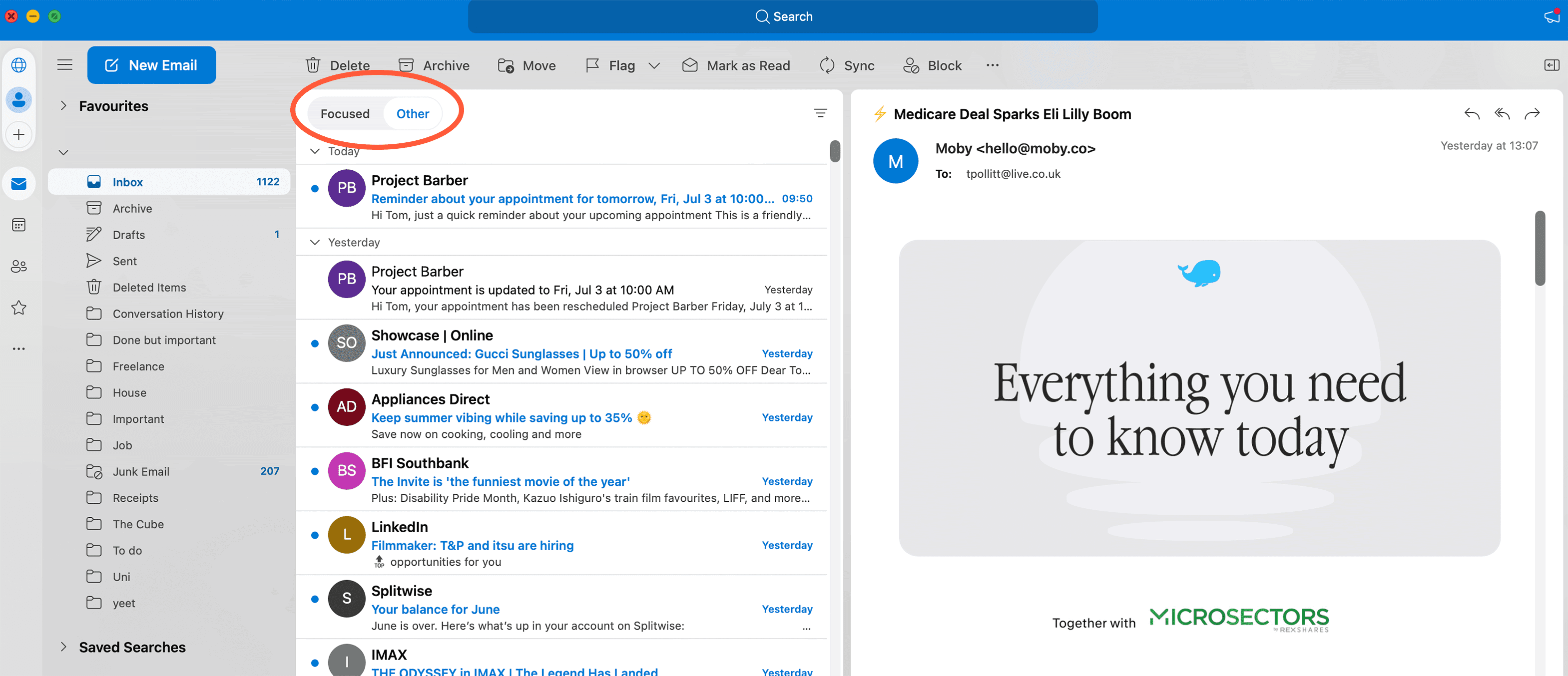Archive the selected email
1568x676 pixels.
pyautogui.click(x=434, y=65)
